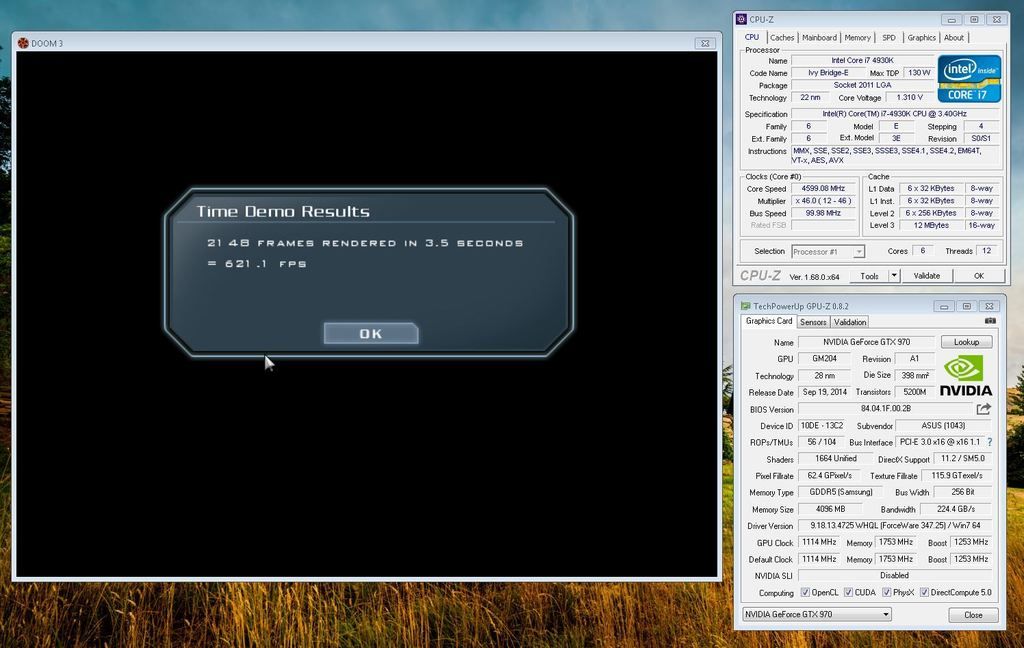Switch to SPD tab in CPU-Z
The image size is (1024, 648).
coord(889,38)
